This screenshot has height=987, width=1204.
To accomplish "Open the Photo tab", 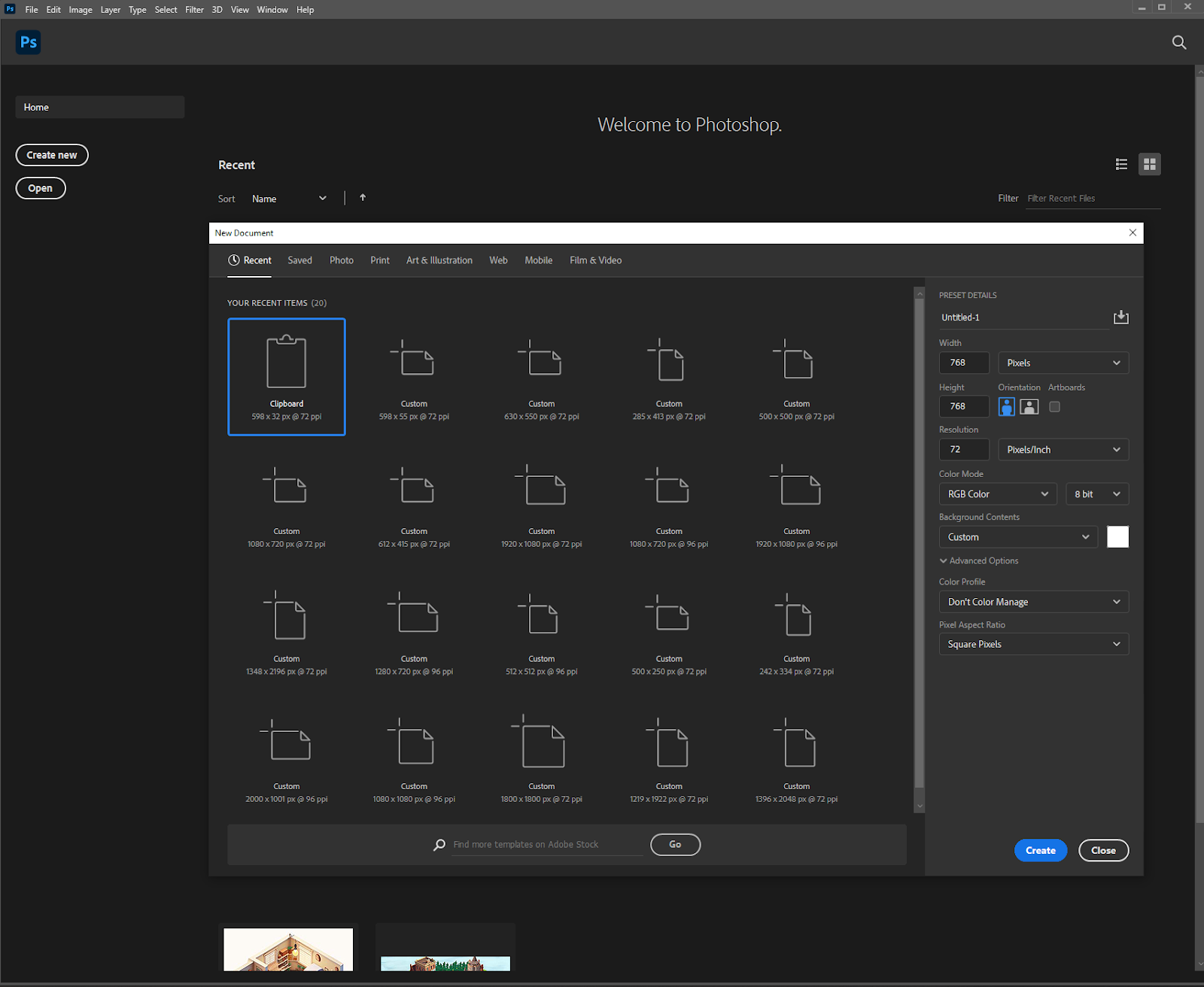I will point(342,260).
